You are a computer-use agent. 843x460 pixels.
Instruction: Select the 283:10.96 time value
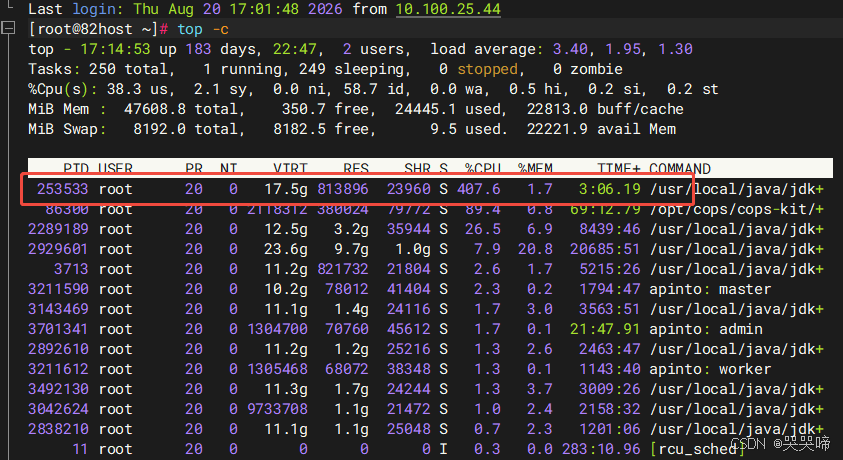601,449
